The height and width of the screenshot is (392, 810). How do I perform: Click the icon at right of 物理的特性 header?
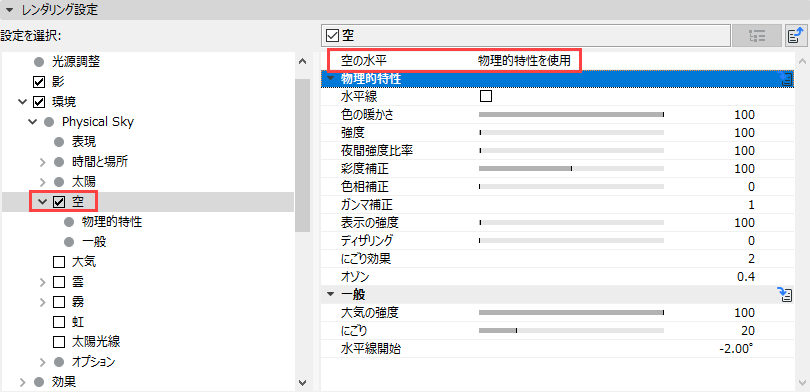coord(785,79)
